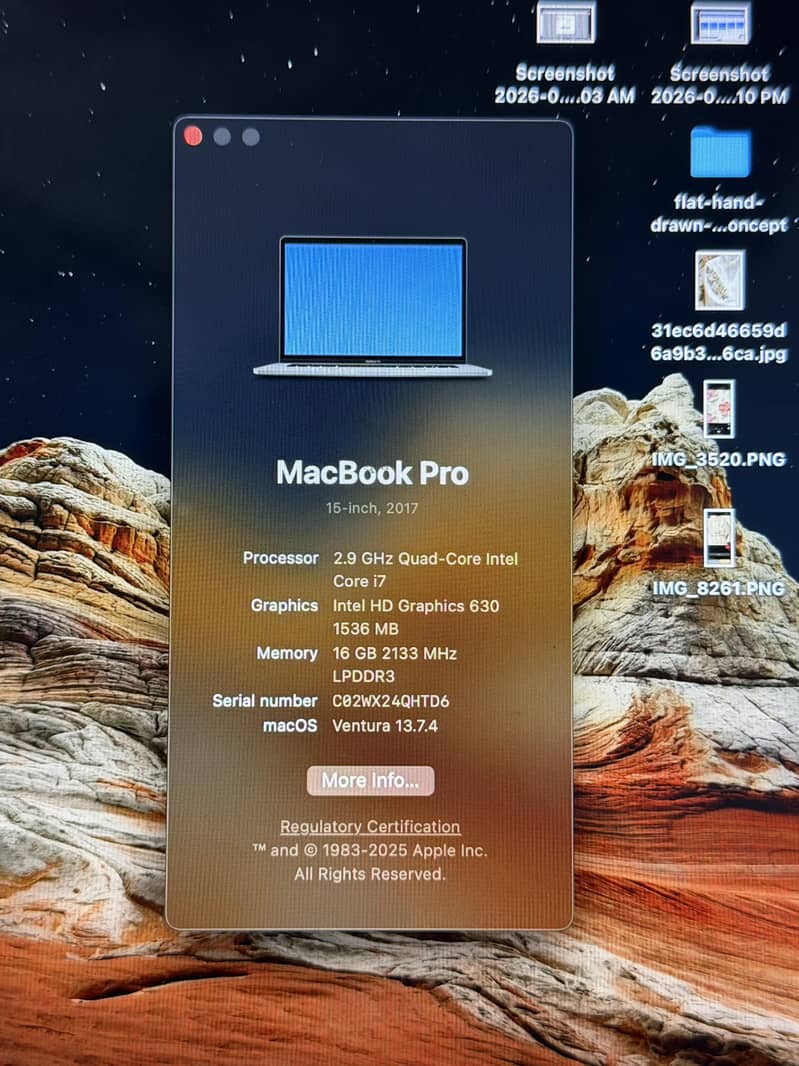This screenshot has width=799, height=1066.
Task: Click the 'All Rights Reserved.' text
Action: point(370,874)
